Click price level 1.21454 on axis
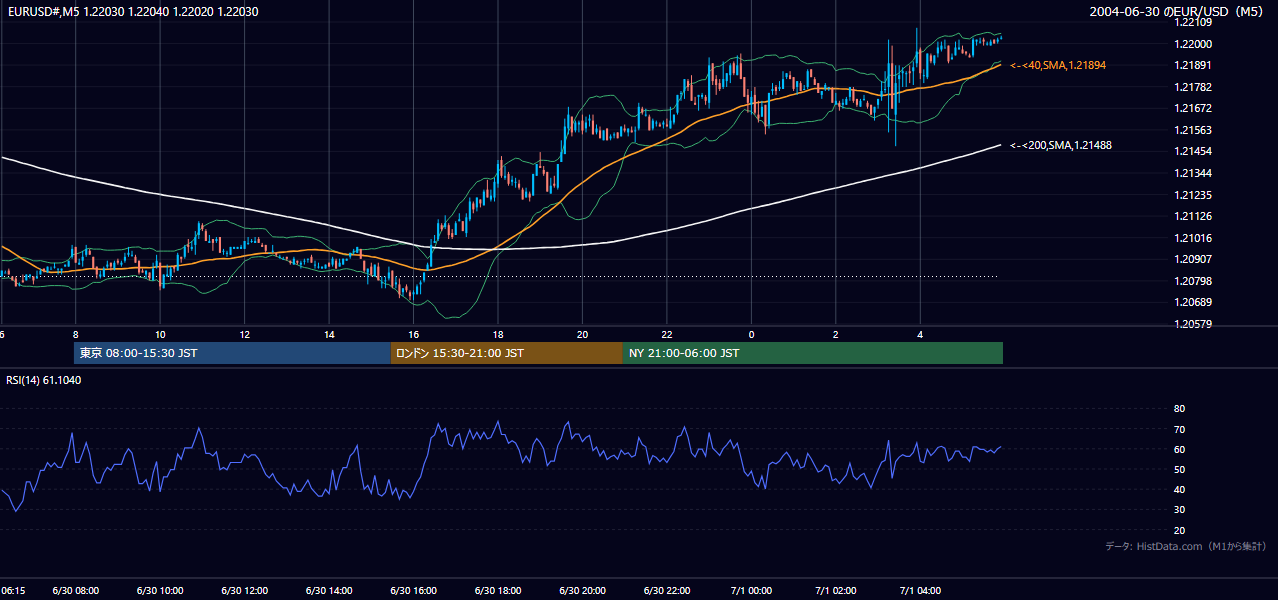The image size is (1278, 600). pyautogui.click(x=1193, y=151)
